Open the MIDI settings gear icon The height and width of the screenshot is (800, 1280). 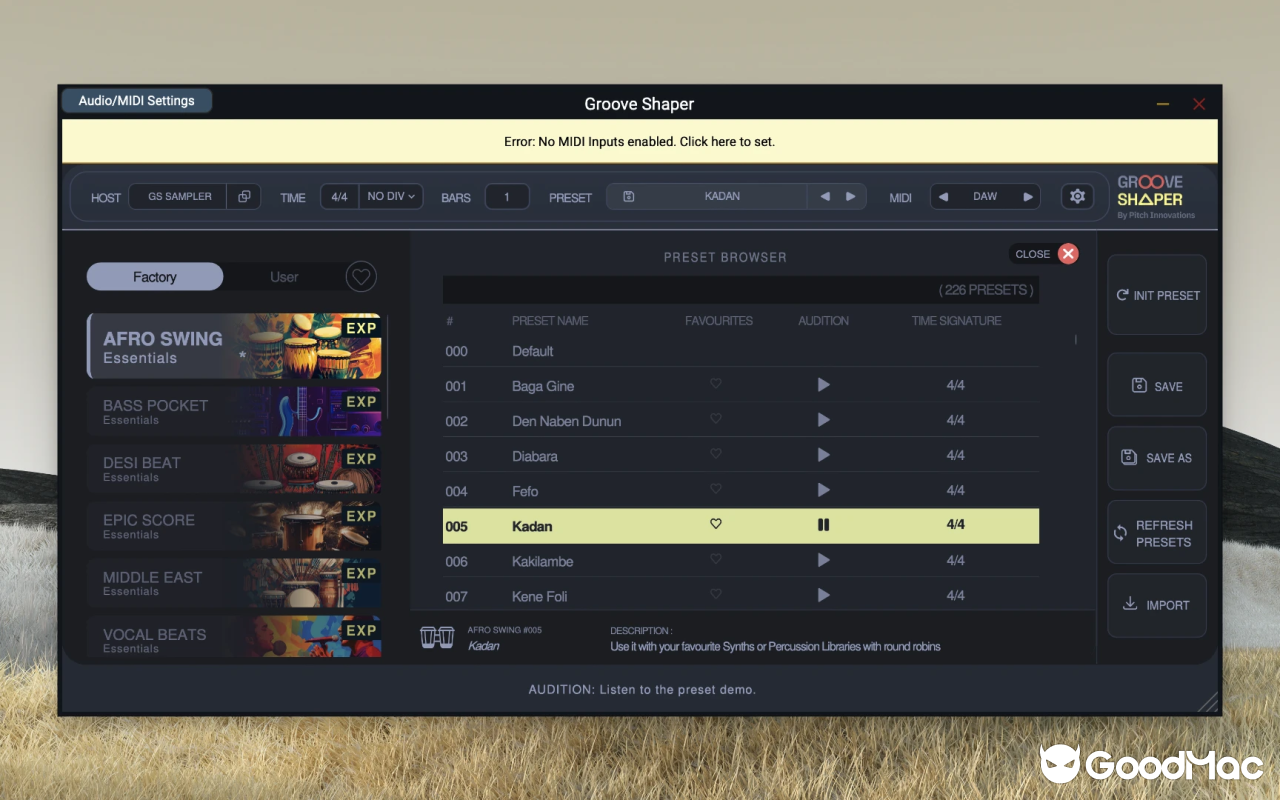point(1077,196)
